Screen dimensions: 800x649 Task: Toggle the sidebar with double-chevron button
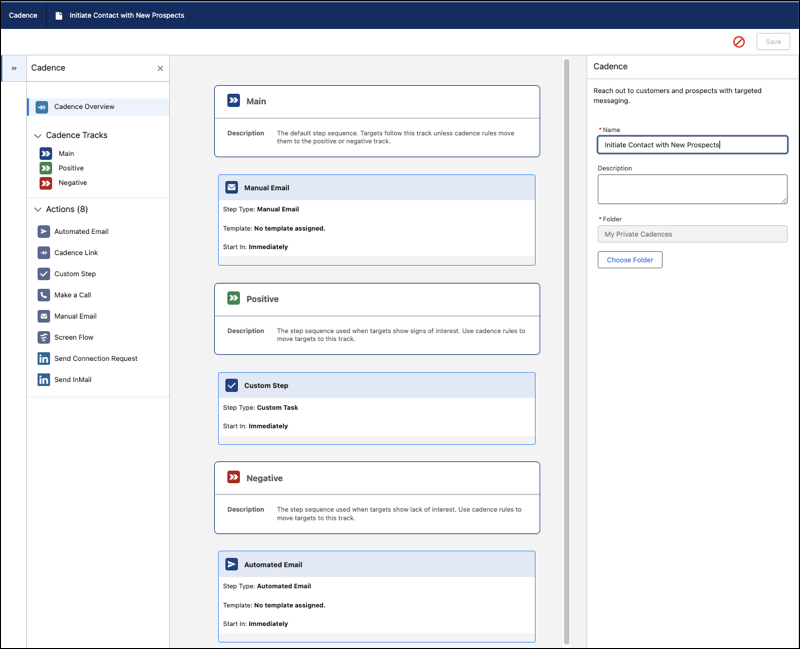(14, 68)
